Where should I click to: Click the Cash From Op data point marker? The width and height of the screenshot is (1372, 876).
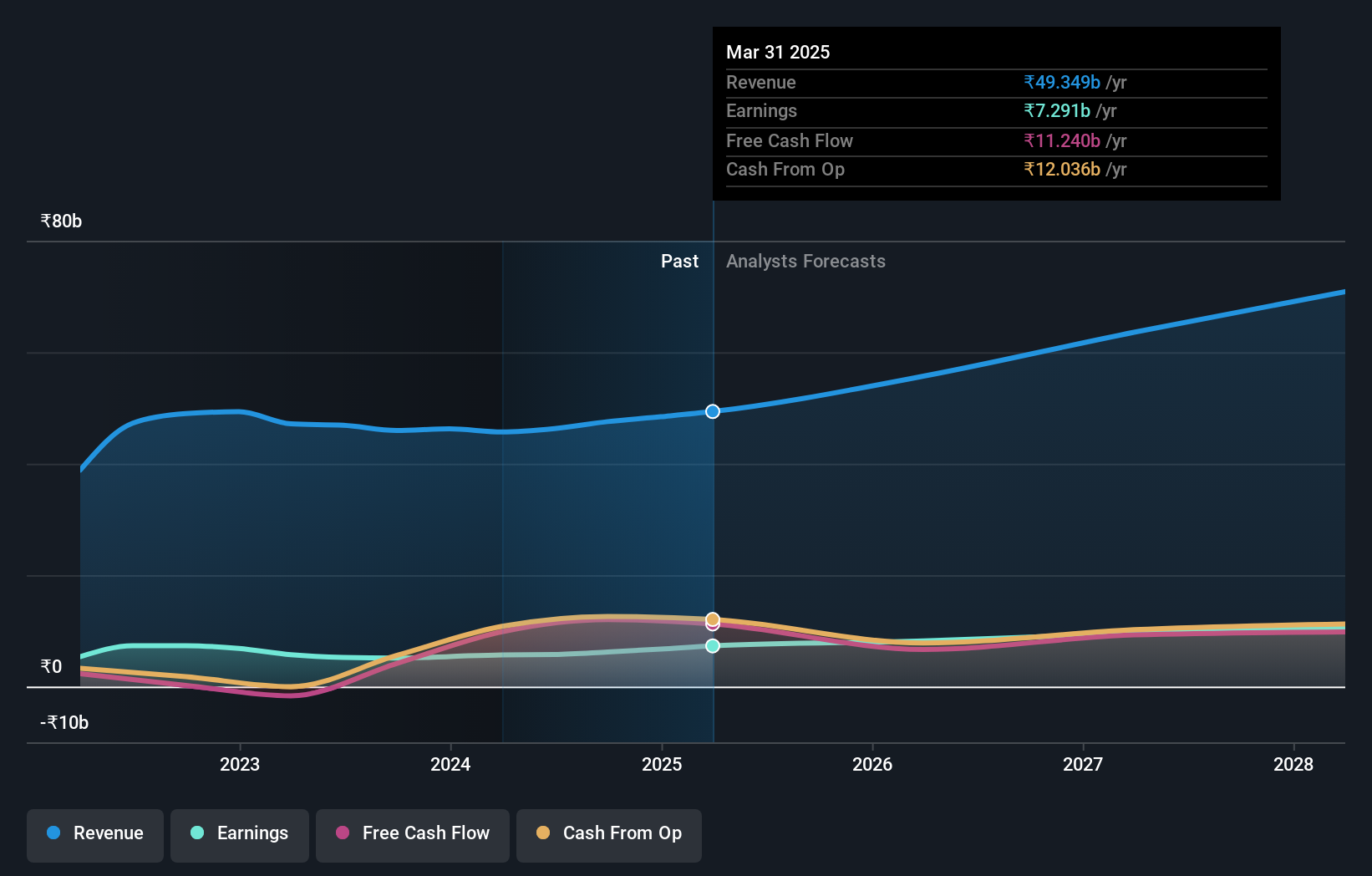click(x=713, y=619)
